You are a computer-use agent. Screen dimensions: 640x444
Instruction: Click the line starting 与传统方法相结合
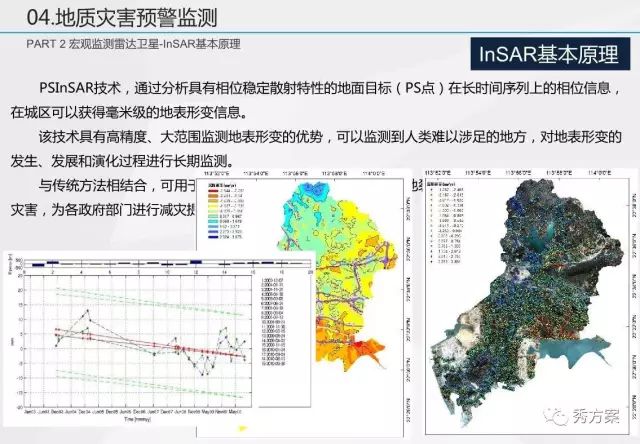pos(118,186)
